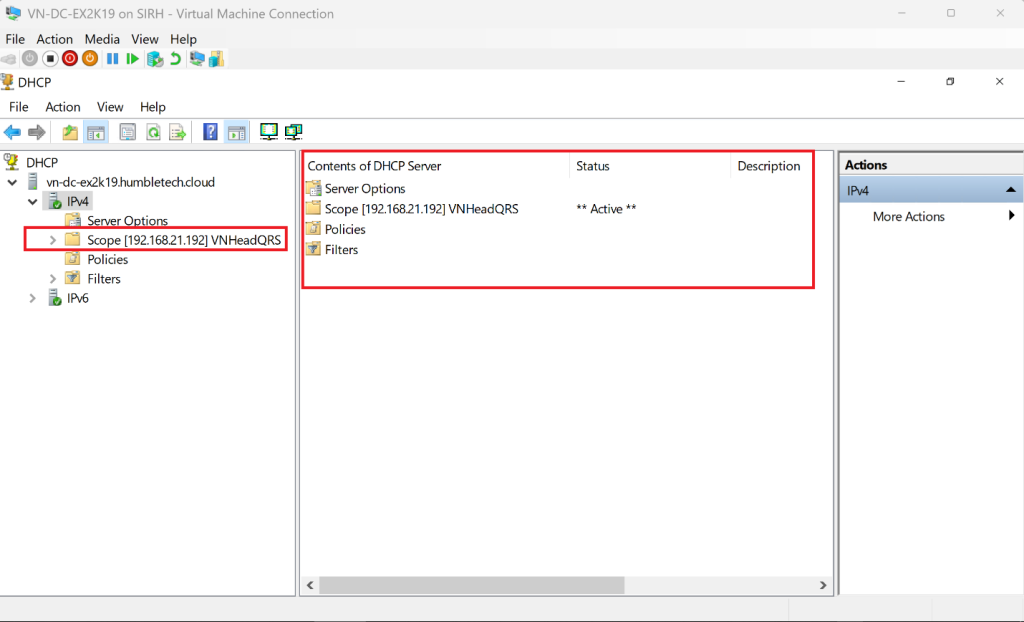Click the red Shut Down VM icon
The width and height of the screenshot is (1024, 622).
coord(70,59)
